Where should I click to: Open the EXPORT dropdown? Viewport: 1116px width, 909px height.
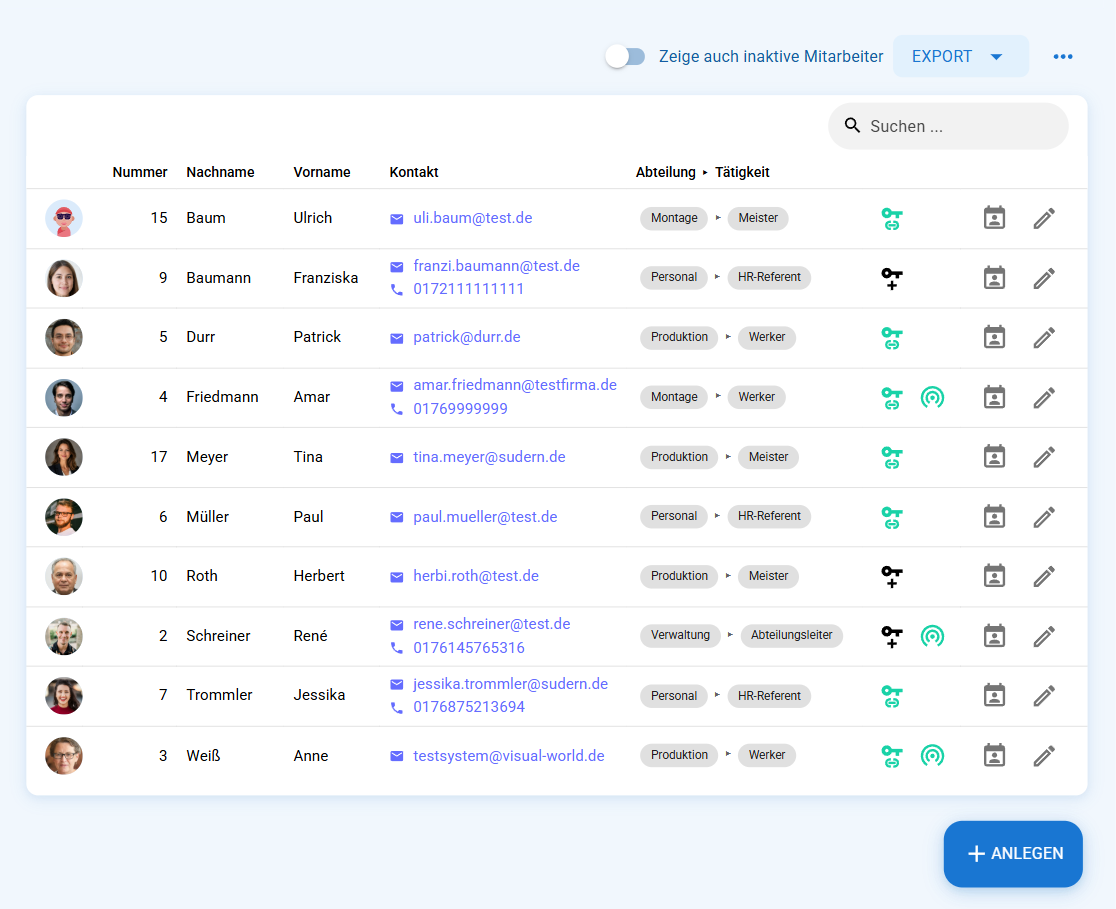(x=960, y=56)
